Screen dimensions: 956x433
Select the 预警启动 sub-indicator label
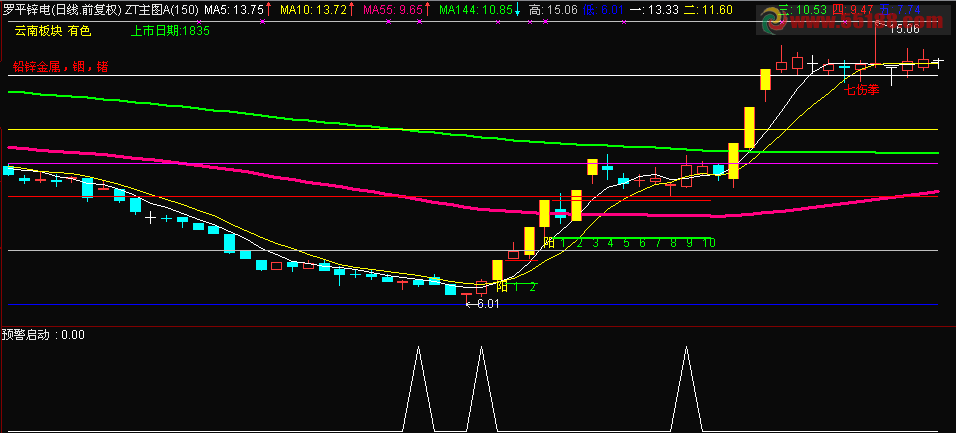pyautogui.click(x=28, y=334)
